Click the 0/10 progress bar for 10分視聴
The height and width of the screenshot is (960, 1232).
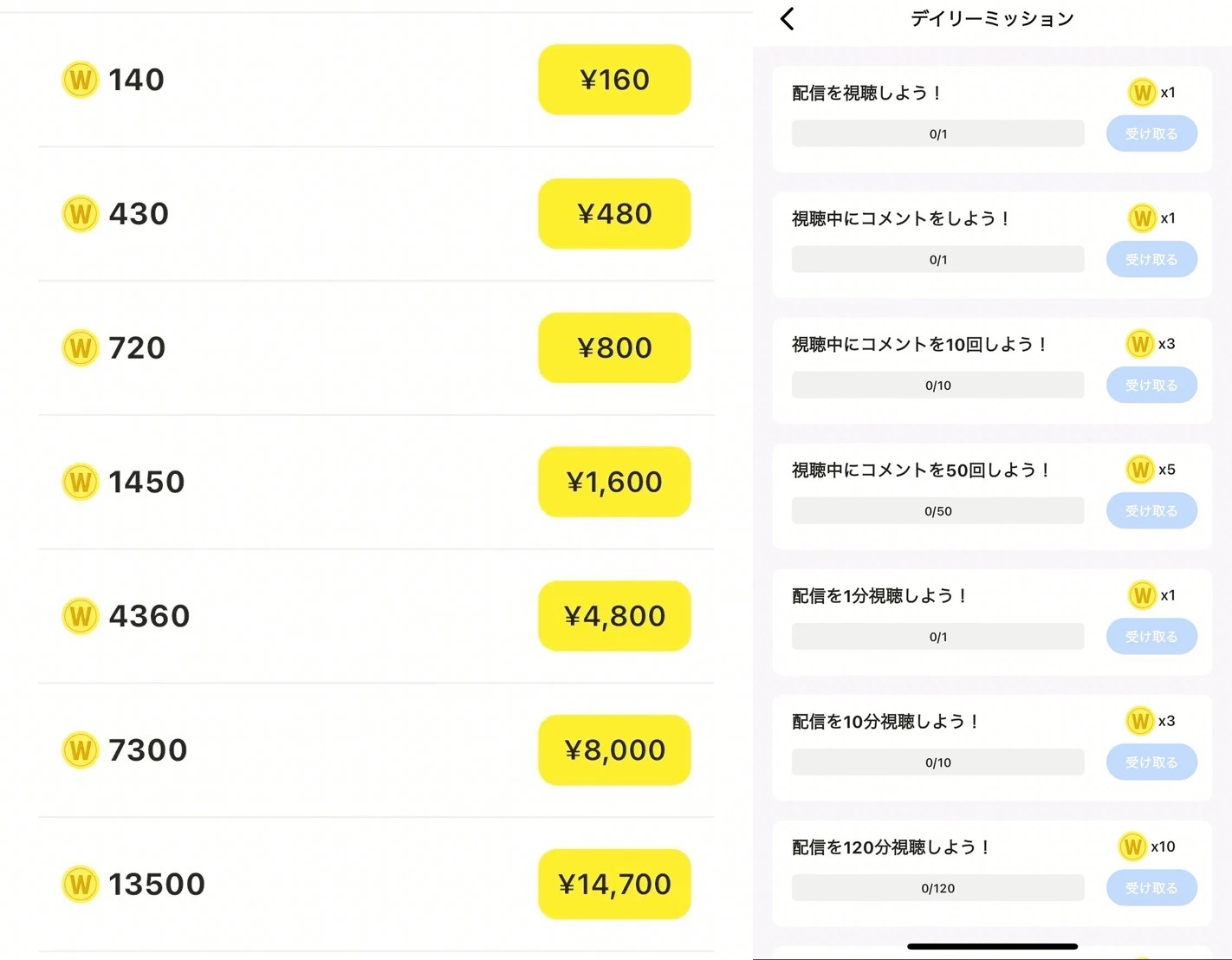[937, 762]
